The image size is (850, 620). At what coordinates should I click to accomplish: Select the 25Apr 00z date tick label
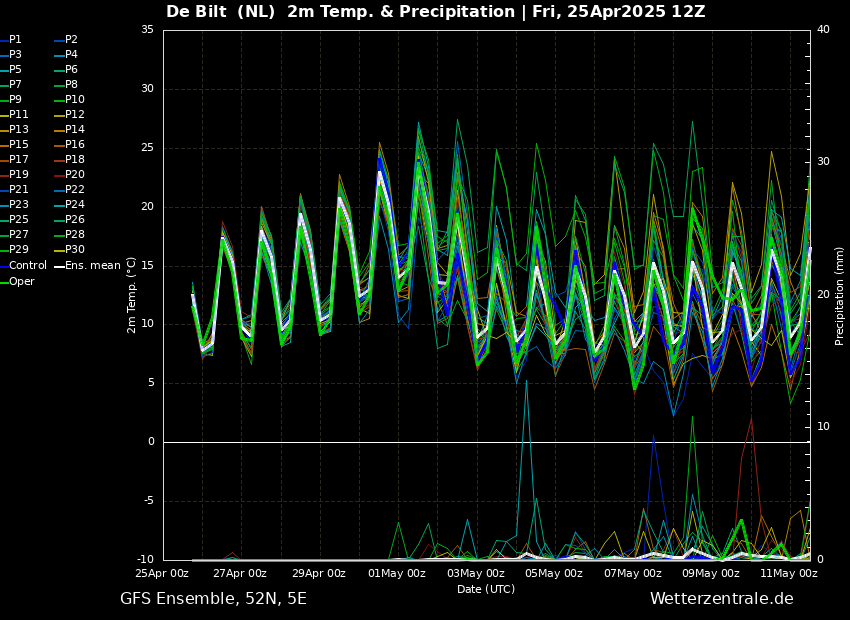162,574
